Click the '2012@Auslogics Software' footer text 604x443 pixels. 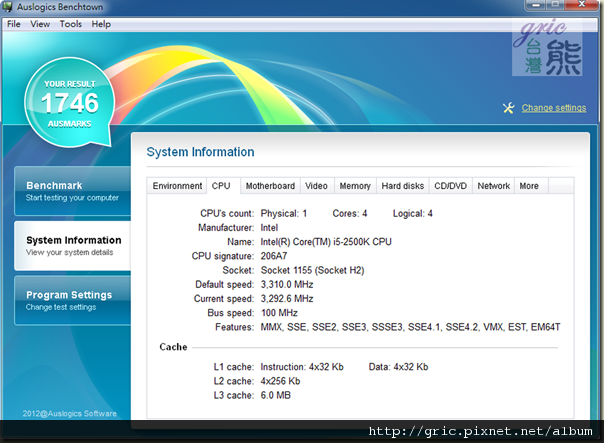click(69, 413)
